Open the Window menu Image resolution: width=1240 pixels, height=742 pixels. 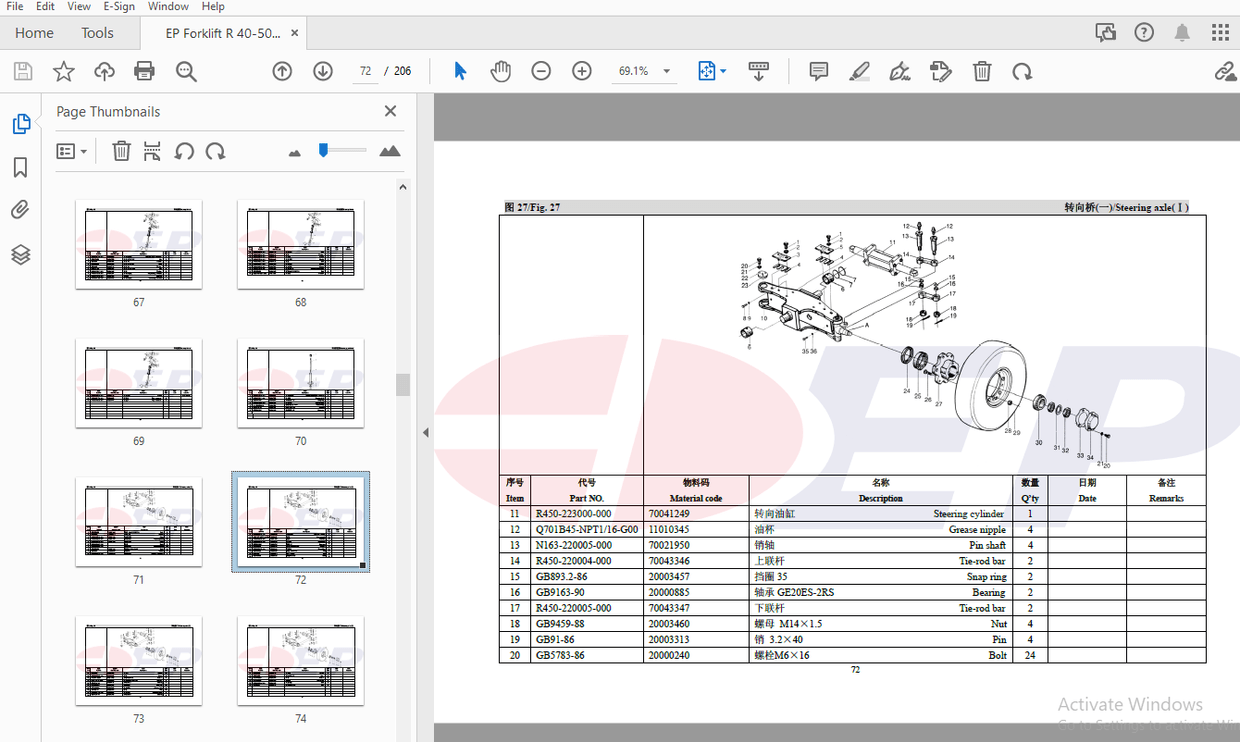[168, 7]
